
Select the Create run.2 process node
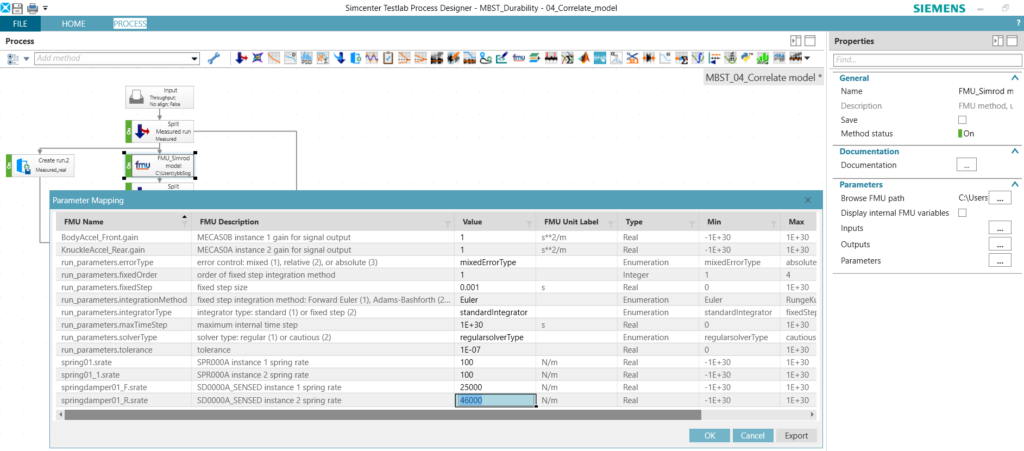coord(40,164)
